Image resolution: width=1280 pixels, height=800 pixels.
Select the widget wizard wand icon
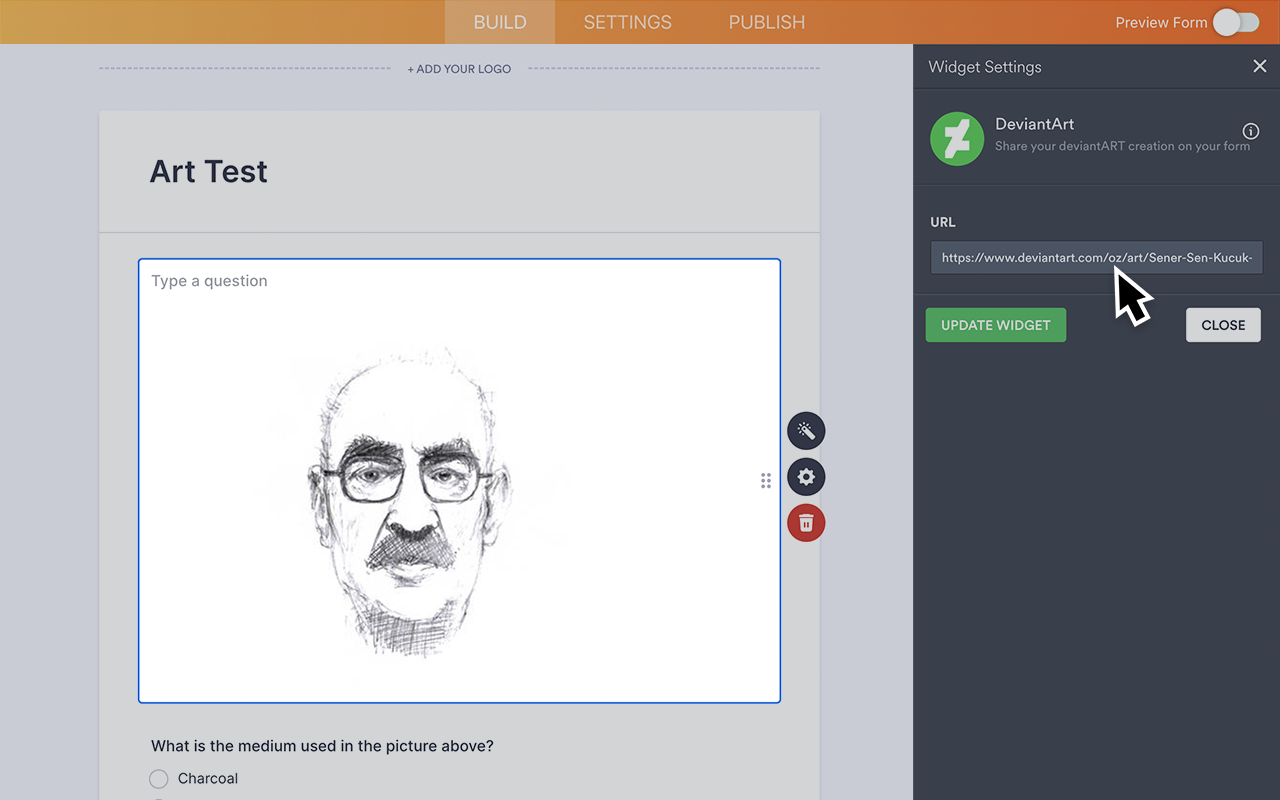tap(806, 430)
